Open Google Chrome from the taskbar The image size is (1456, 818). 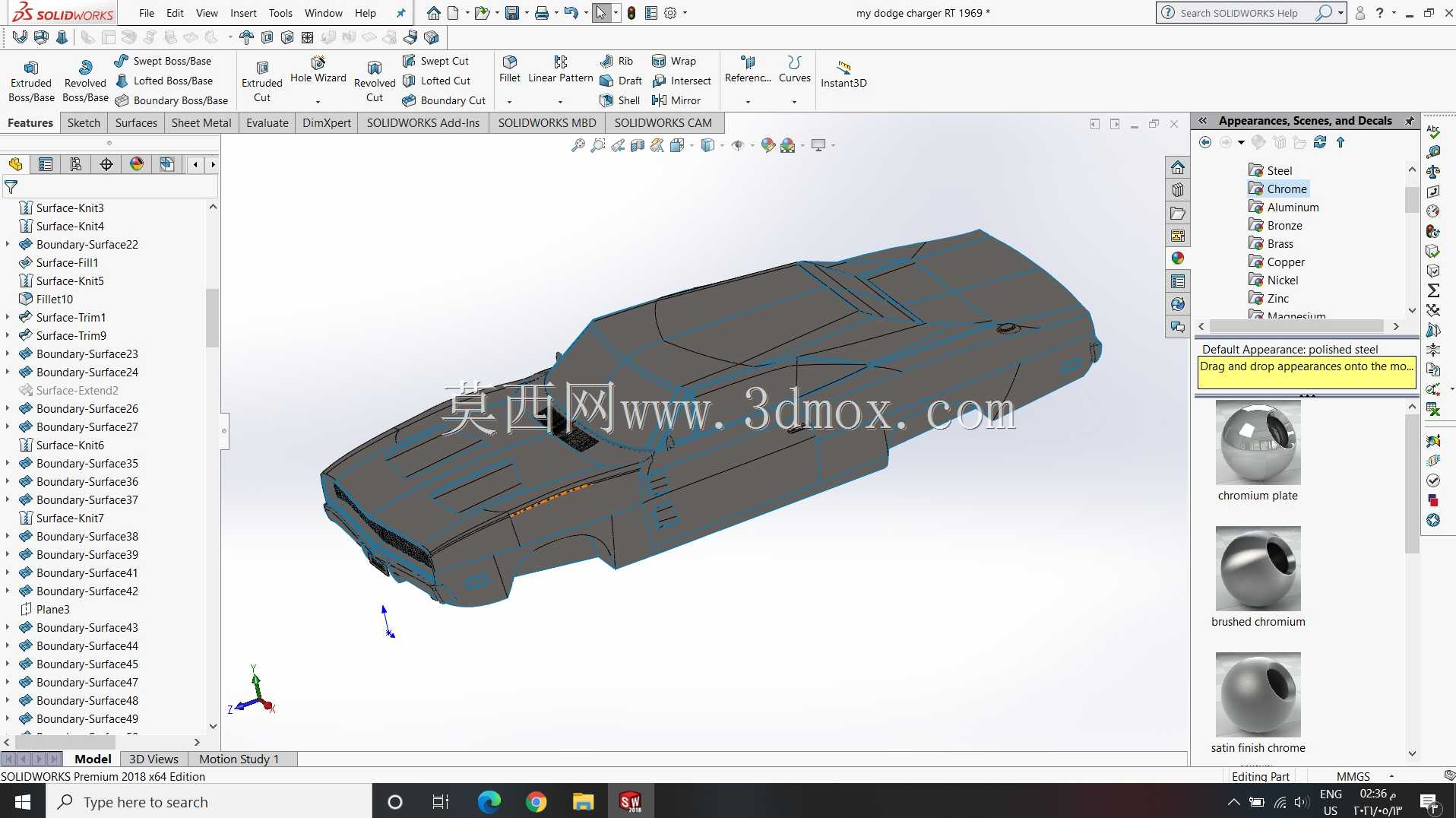tap(537, 801)
